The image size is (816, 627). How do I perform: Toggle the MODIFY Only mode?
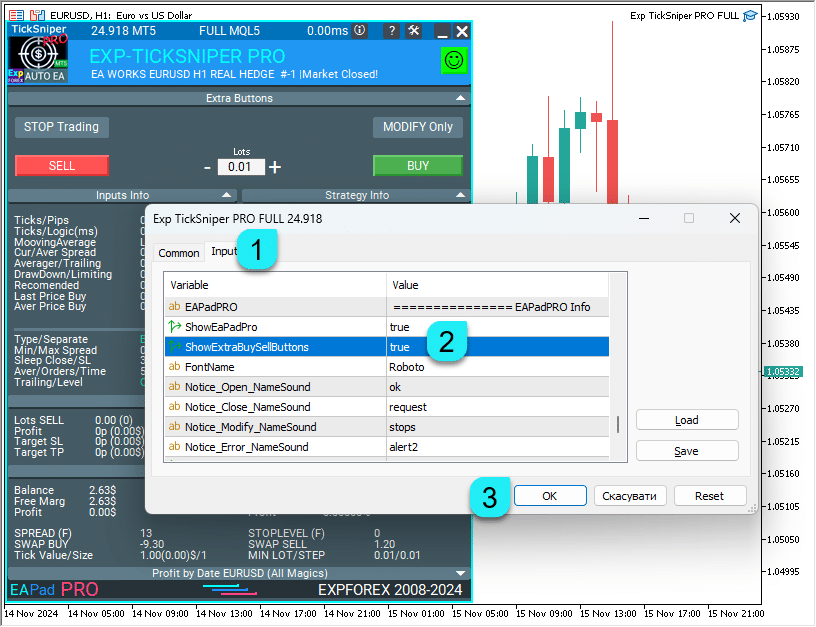[418, 127]
